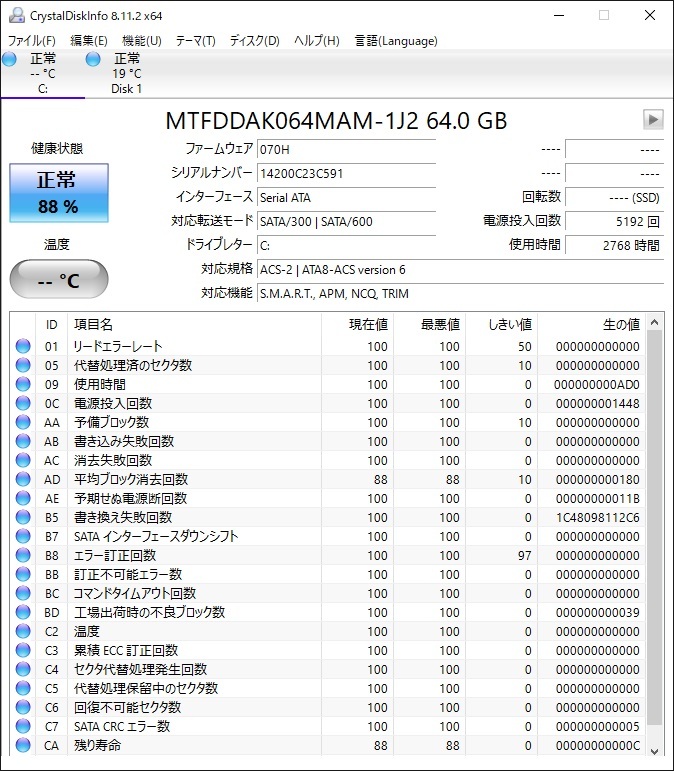This screenshot has width=674, height=771.
Task: Click the firmware field 070H
Action: 347,149
